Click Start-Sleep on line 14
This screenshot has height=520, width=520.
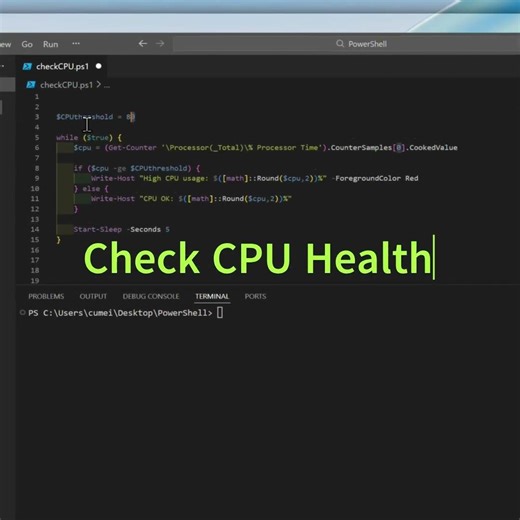pos(98,229)
